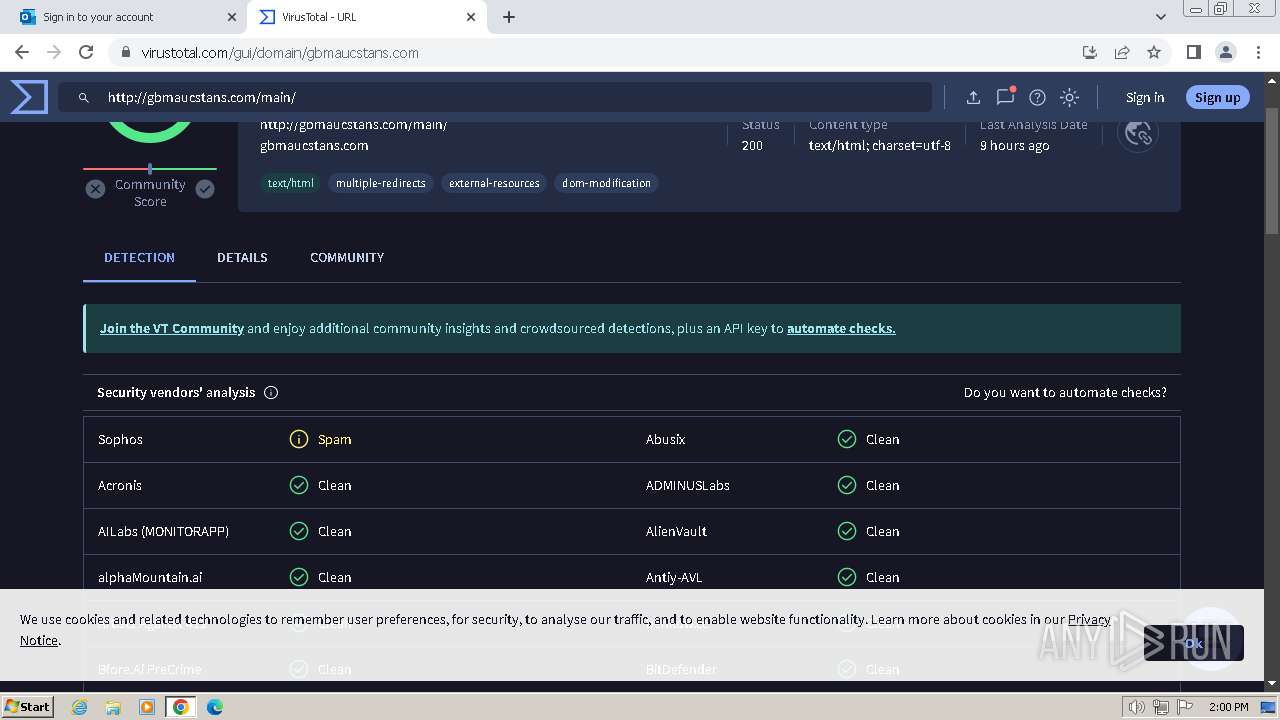Viewport: 1280px width, 720px height.
Task: Vote malicious with the X community icon
Action: pyautogui.click(x=95, y=189)
